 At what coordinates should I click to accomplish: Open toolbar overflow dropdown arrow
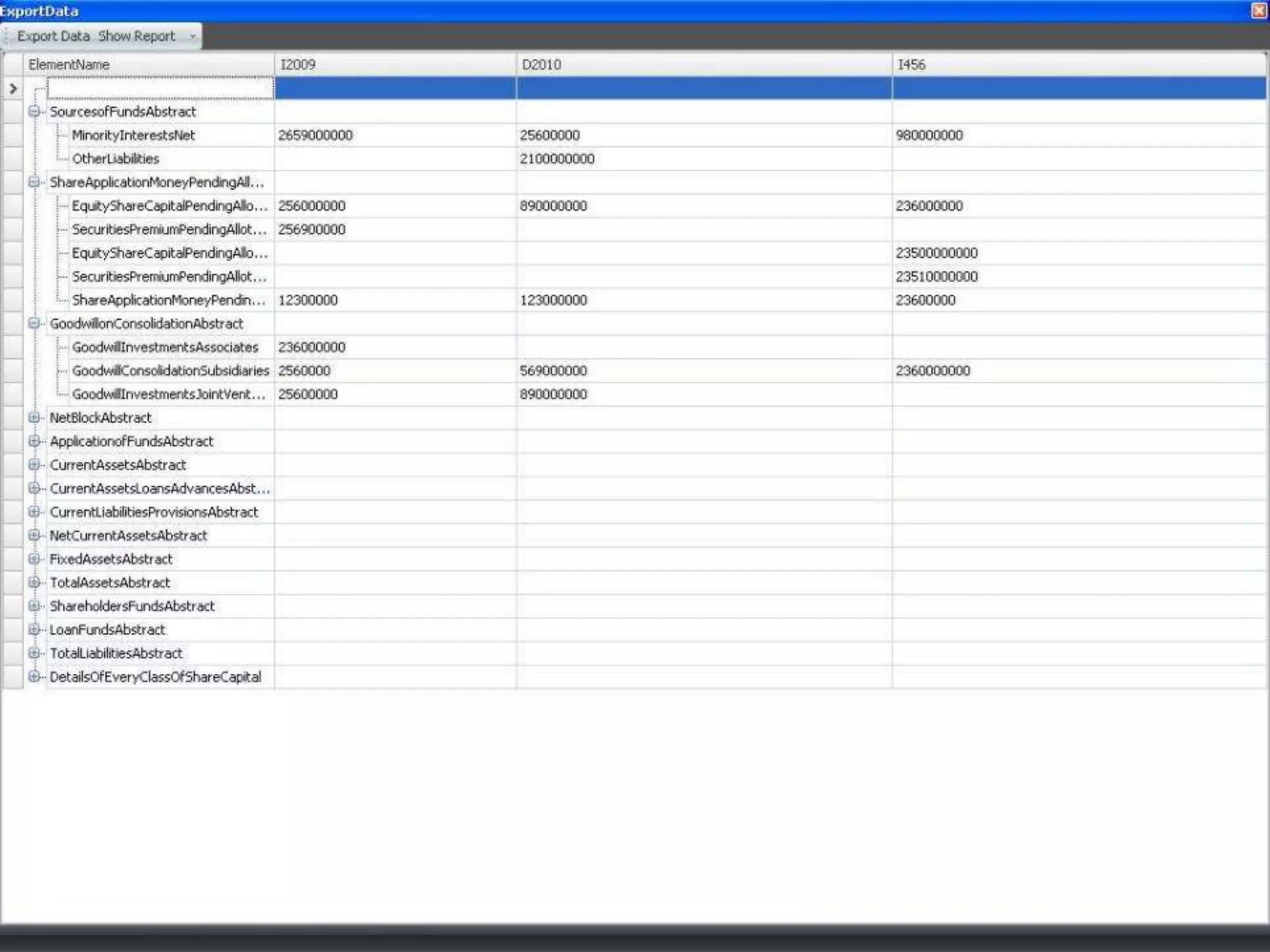click(192, 36)
